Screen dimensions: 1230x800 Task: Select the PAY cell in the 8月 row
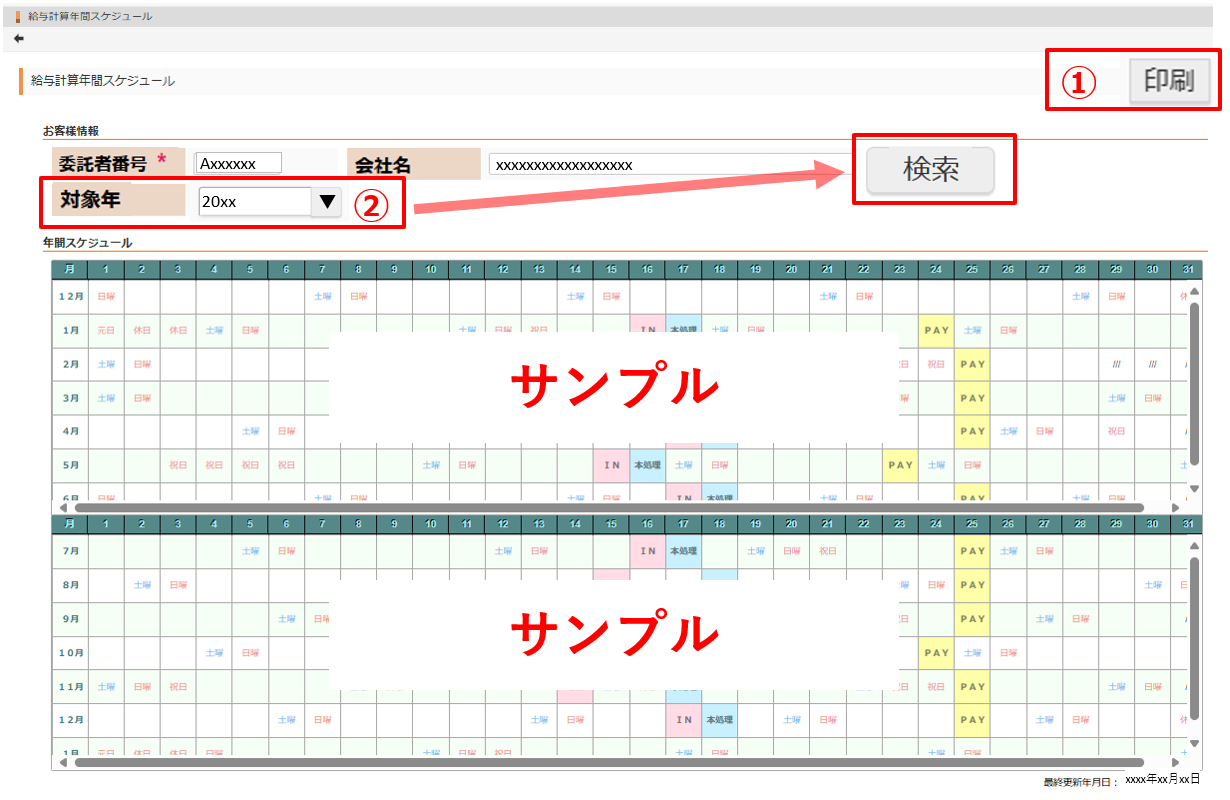tap(972, 585)
